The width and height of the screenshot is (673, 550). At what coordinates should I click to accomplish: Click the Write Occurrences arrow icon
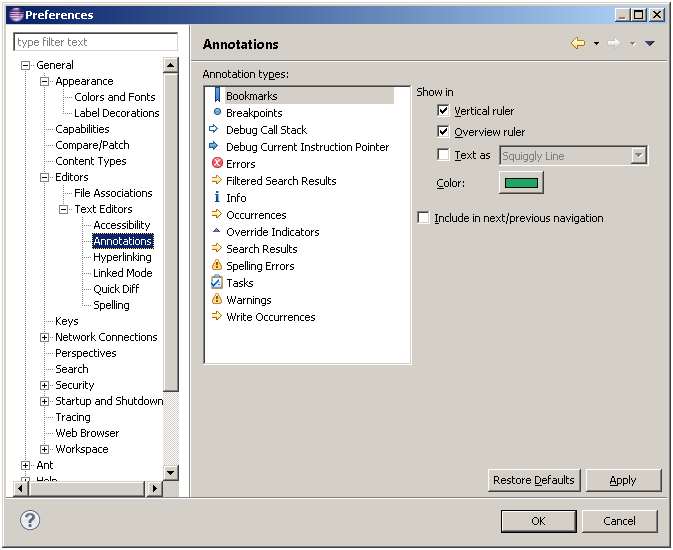click(217, 316)
